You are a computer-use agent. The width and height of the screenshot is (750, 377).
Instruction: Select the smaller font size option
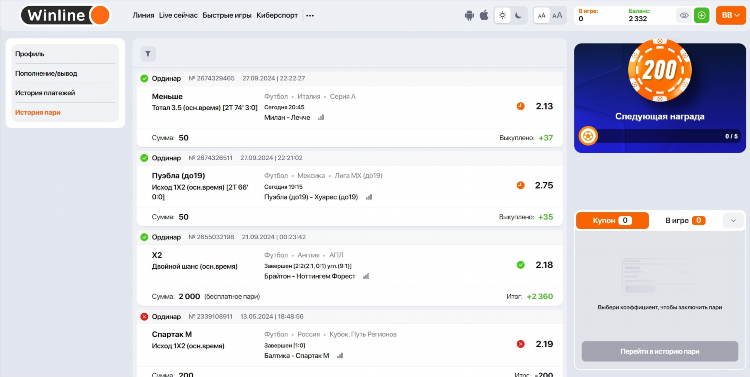pyautogui.click(x=541, y=15)
